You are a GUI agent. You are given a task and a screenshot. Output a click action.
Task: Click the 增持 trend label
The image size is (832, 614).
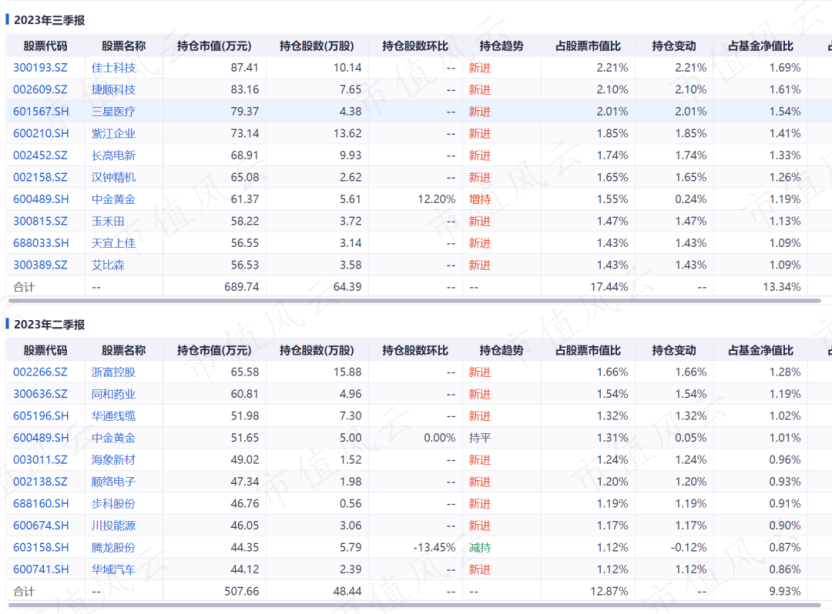(480, 199)
